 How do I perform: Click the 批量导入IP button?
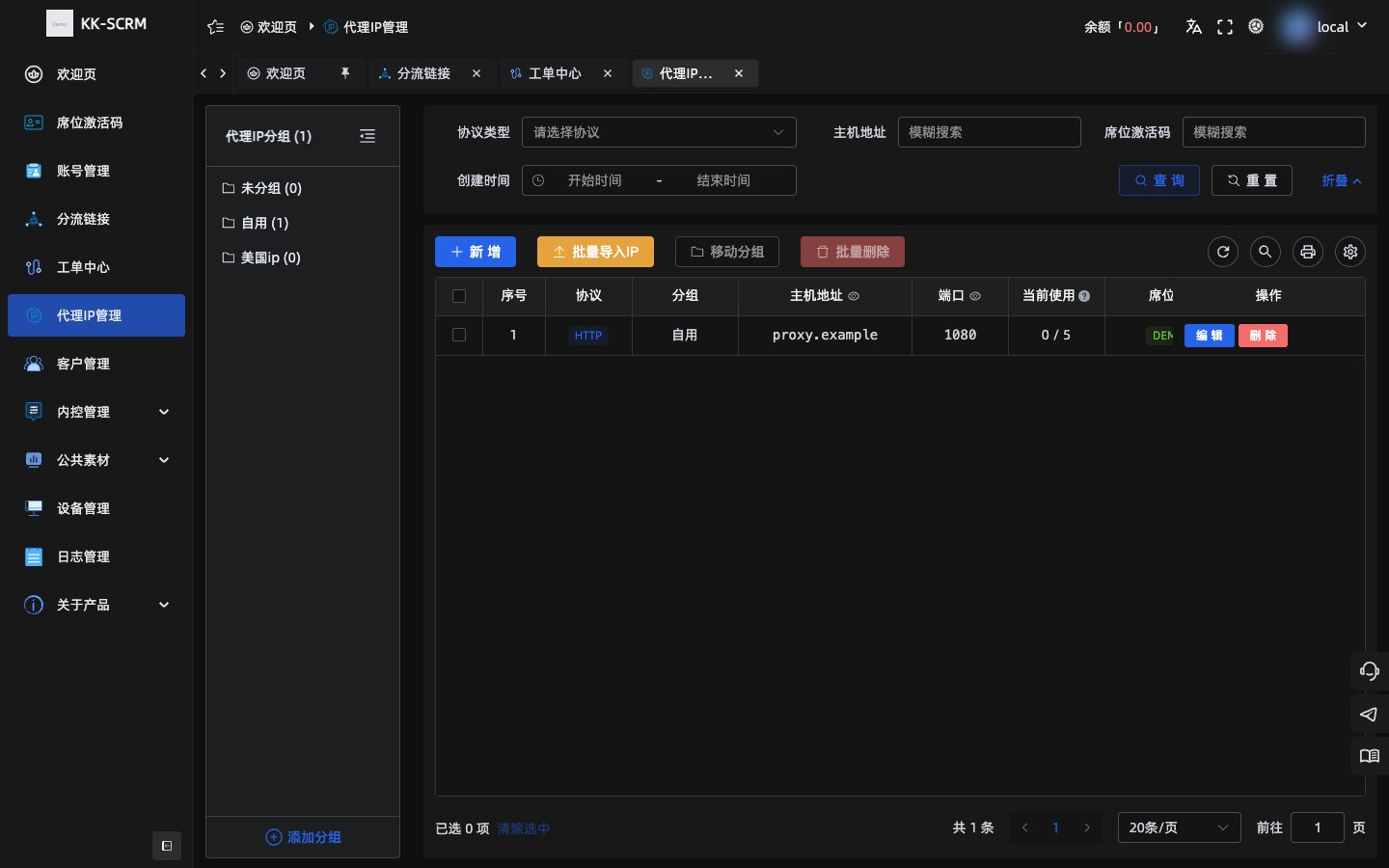coord(595,252)
